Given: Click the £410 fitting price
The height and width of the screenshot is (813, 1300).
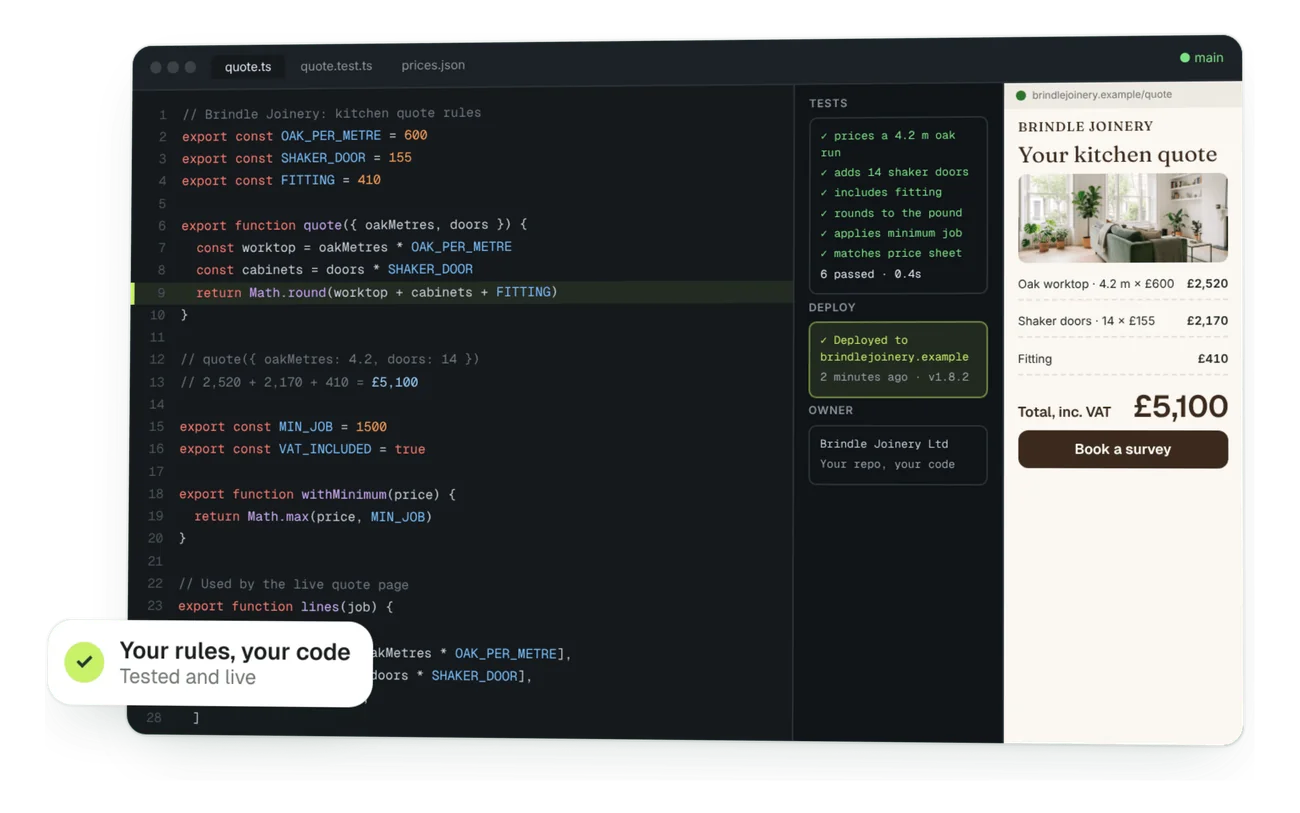Looking at the screenshot, I should (x=1213, y=359).
